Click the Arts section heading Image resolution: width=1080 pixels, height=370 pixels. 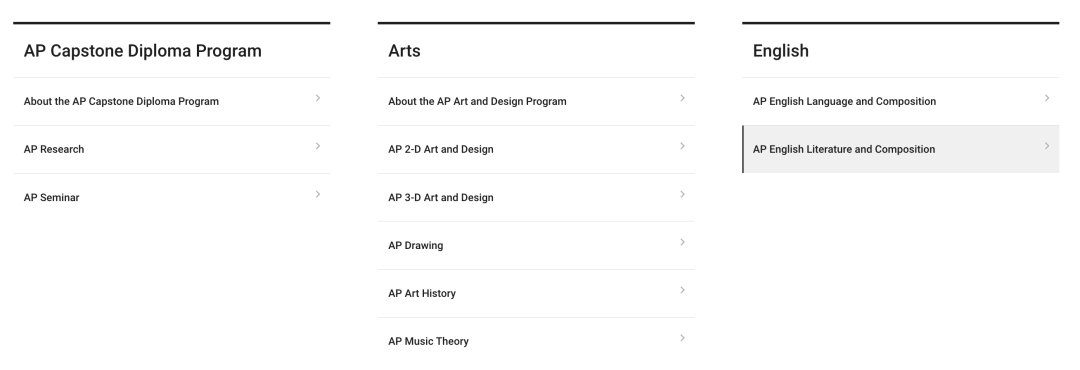[x=404, y=51]
